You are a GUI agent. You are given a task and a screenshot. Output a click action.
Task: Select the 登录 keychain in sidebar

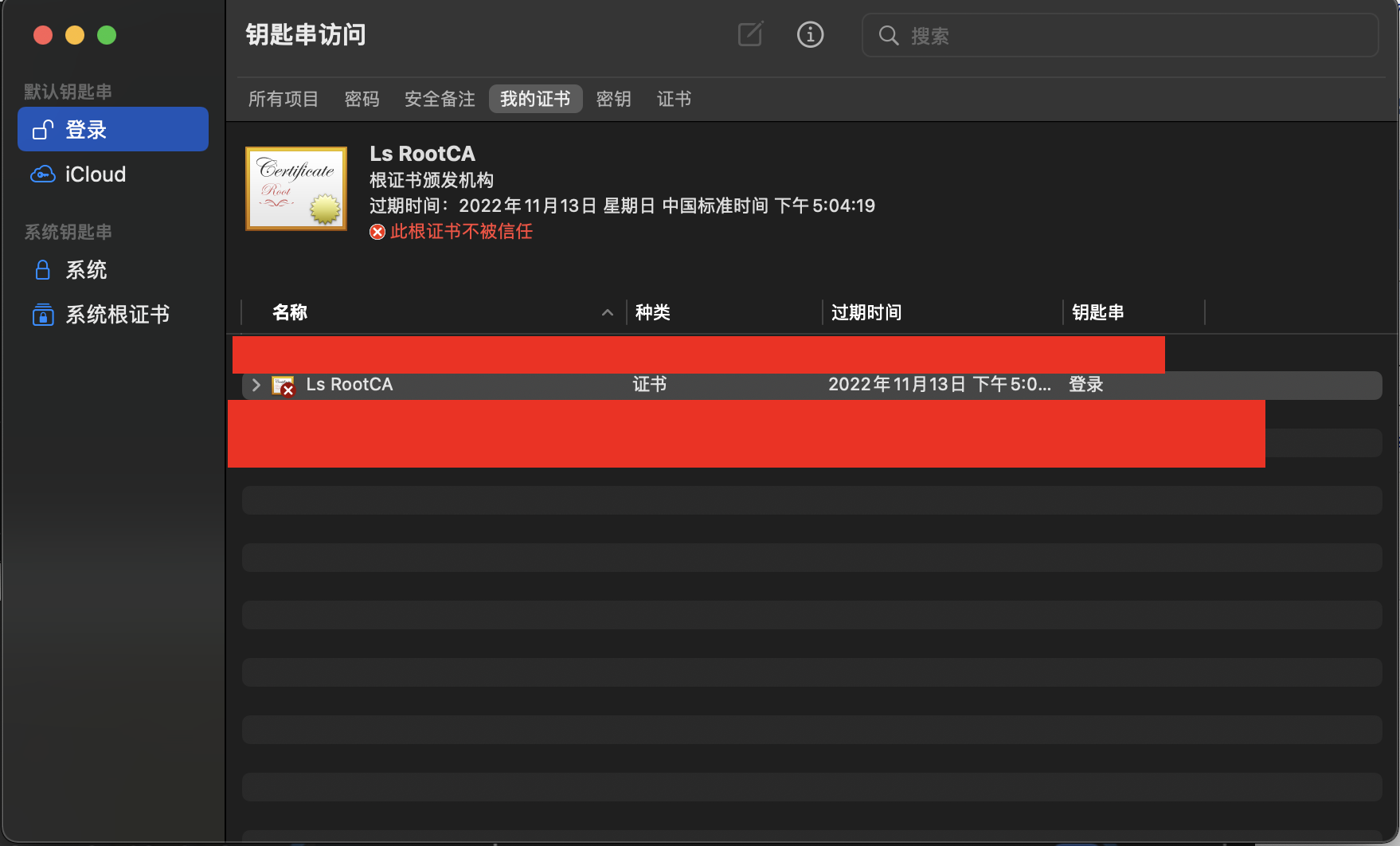[x=113, y=129]
